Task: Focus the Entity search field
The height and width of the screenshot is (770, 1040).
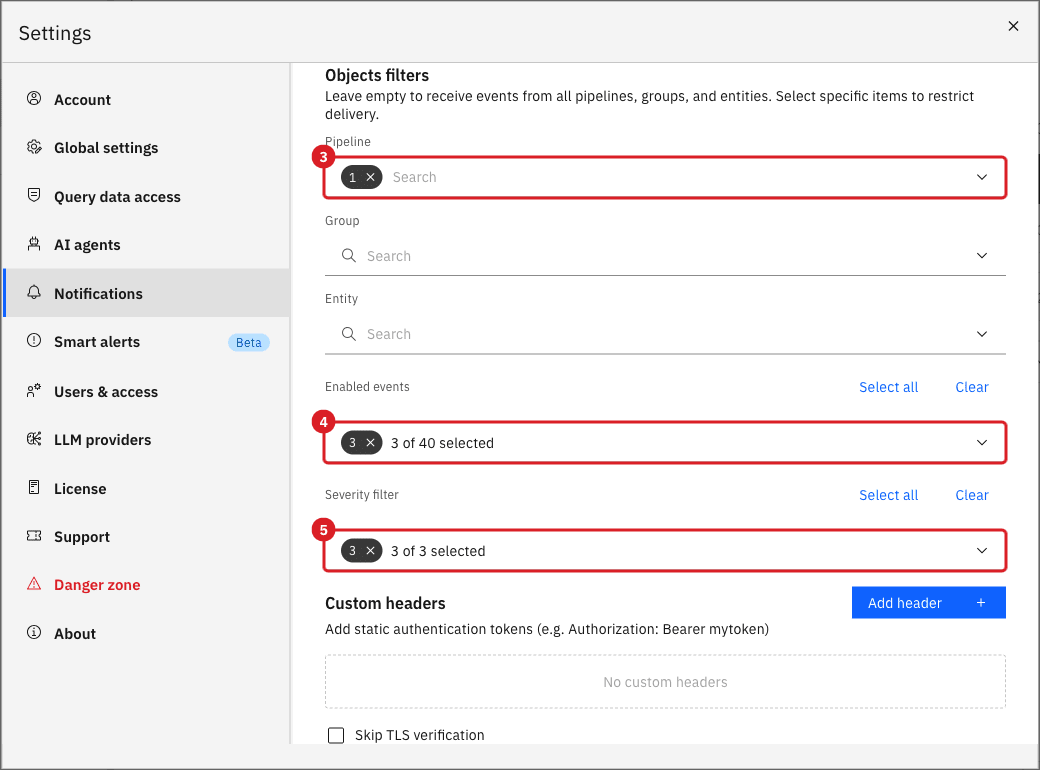Action: tap(665, 334)
